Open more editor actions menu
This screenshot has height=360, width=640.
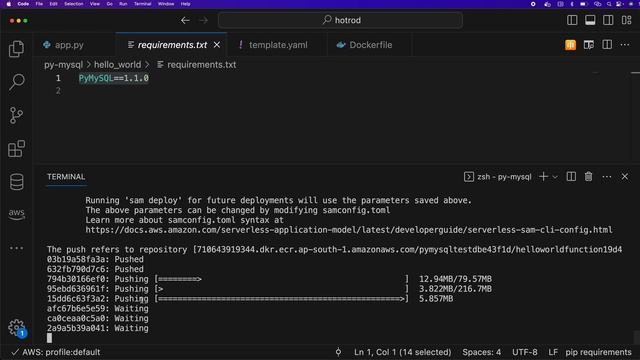click(625, 45)
